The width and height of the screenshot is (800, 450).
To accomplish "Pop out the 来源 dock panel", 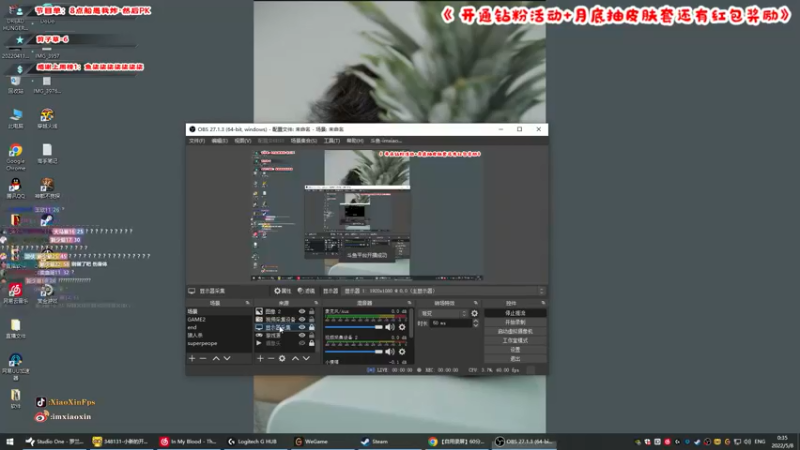I will pos(316,303).
